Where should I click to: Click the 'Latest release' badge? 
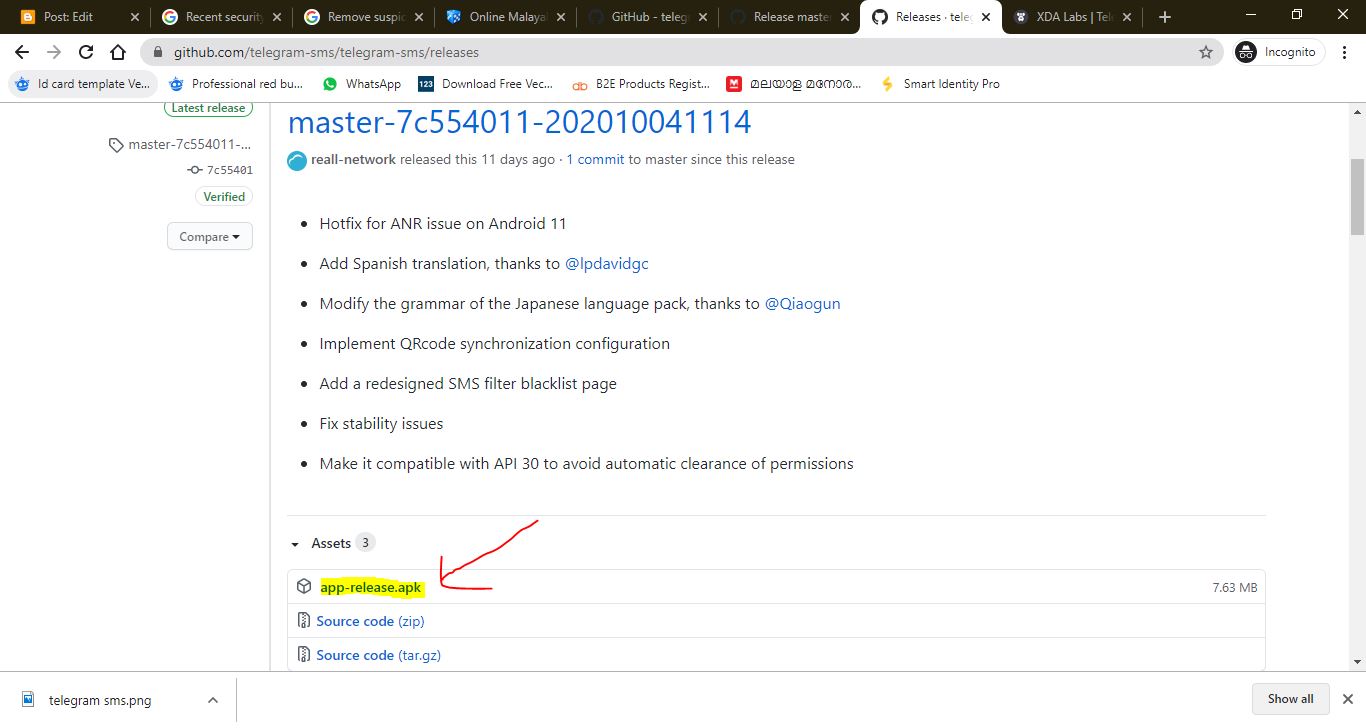pyautogui.click(x=209, y=108)
